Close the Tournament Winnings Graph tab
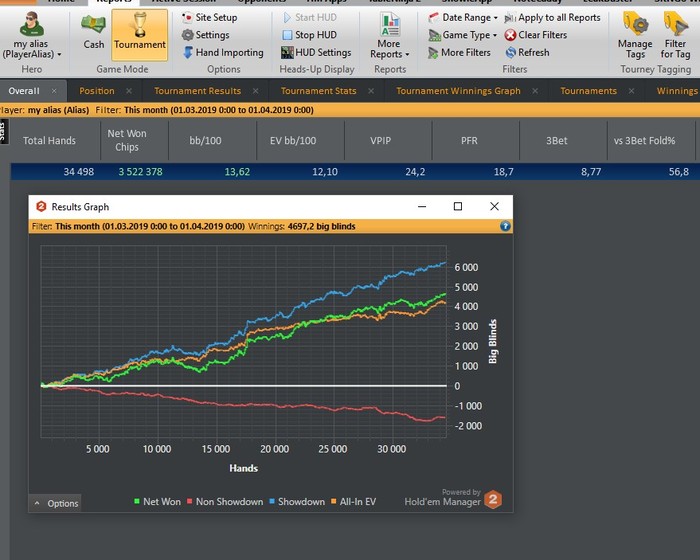 [535, 91]
